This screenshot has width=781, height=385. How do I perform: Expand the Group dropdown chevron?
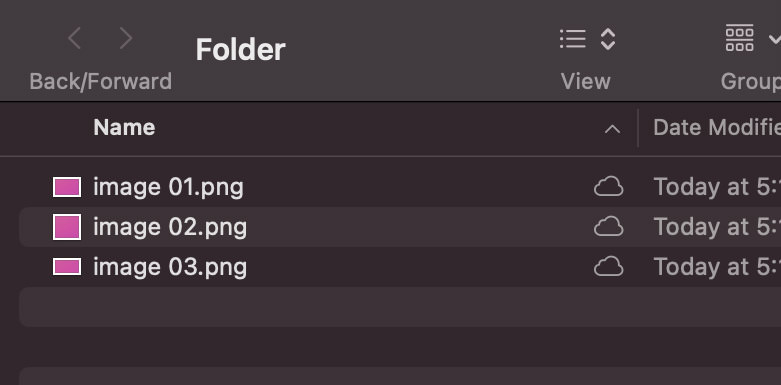click(x=775, y=38)
